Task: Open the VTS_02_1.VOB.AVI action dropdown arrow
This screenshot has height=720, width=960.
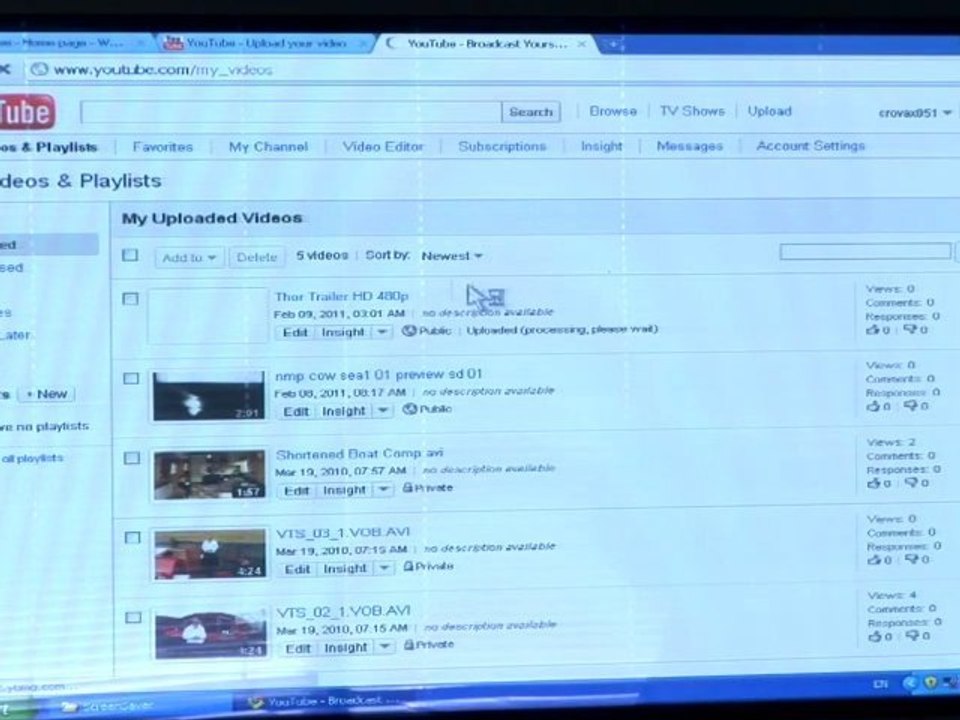Action: tap(384, 647)
